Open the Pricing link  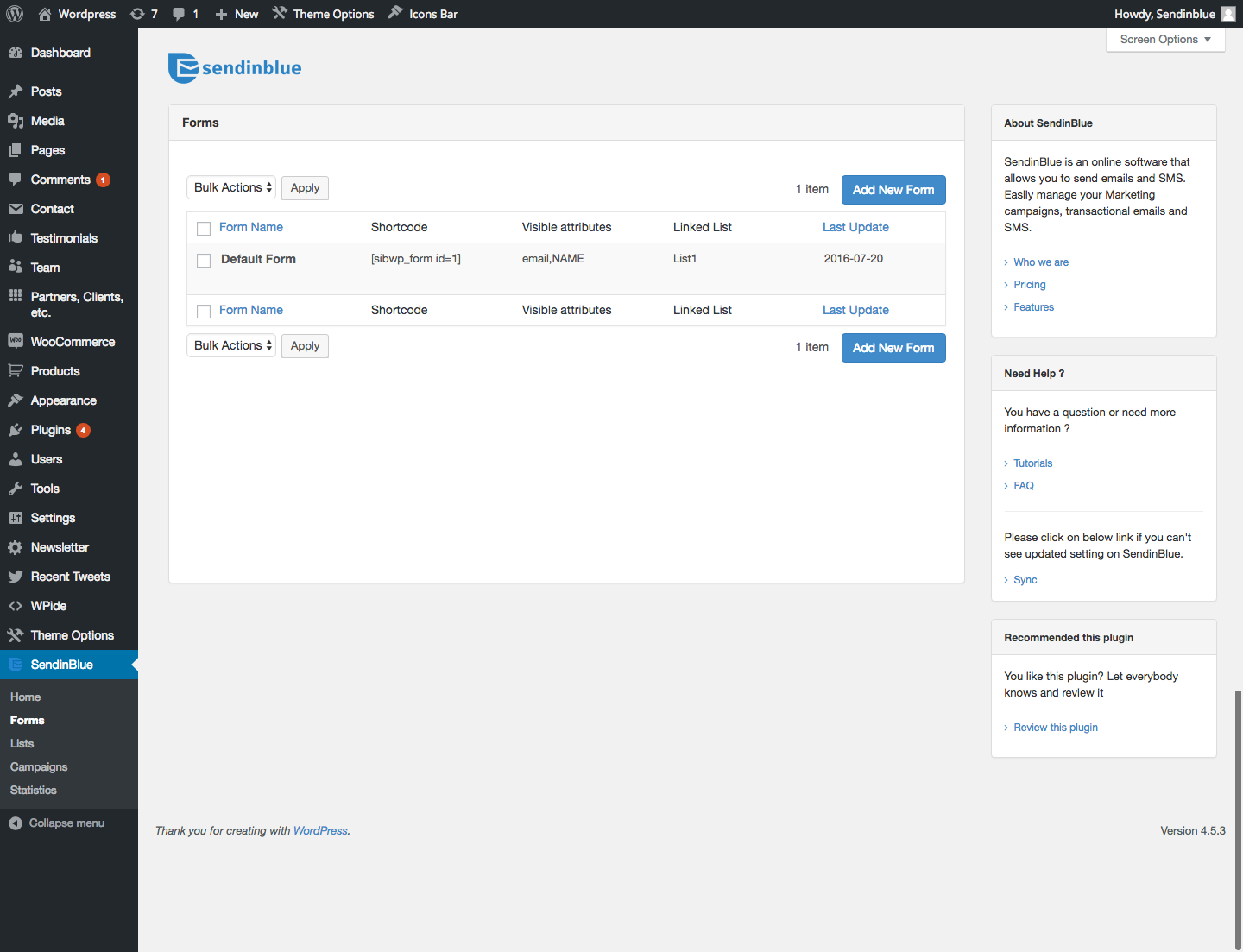click(1030, 285)
